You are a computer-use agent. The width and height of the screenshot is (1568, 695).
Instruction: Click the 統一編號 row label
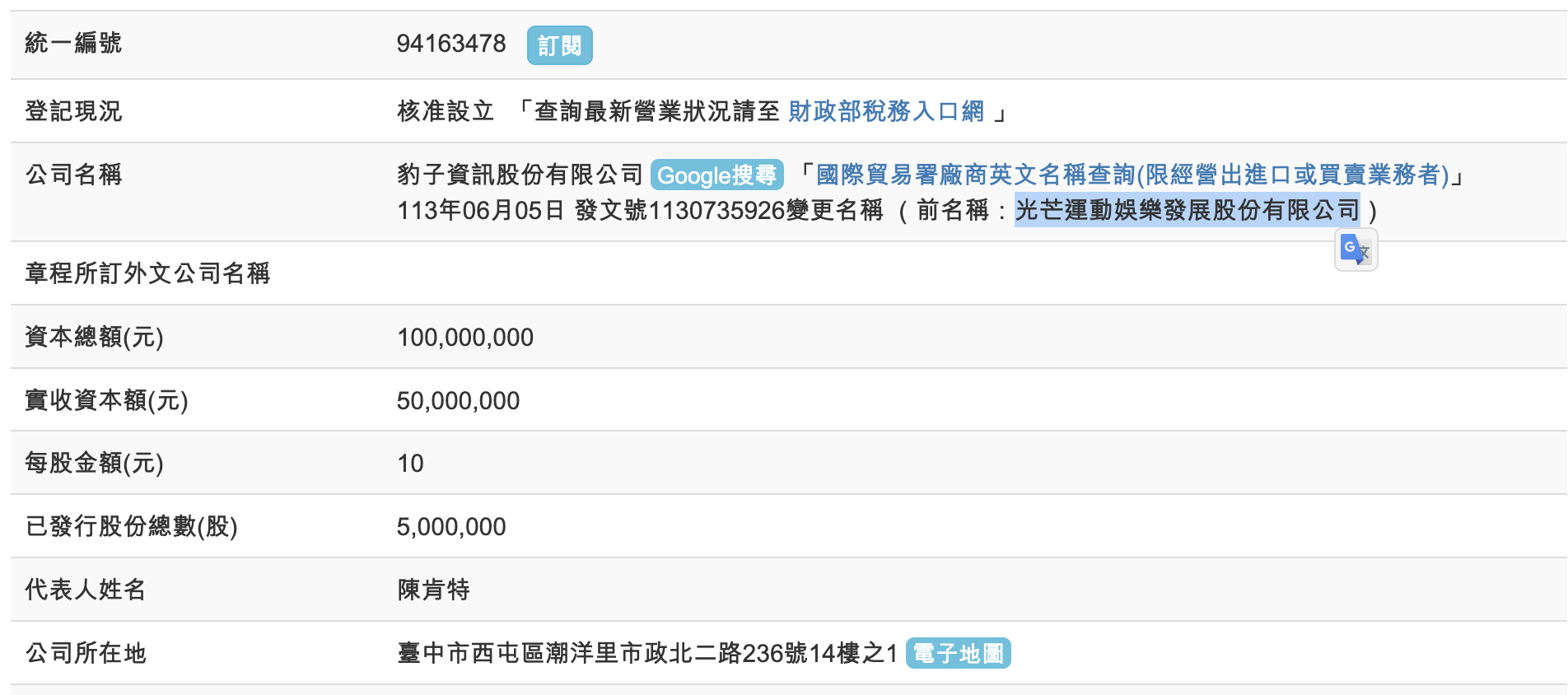pos(73,43)
